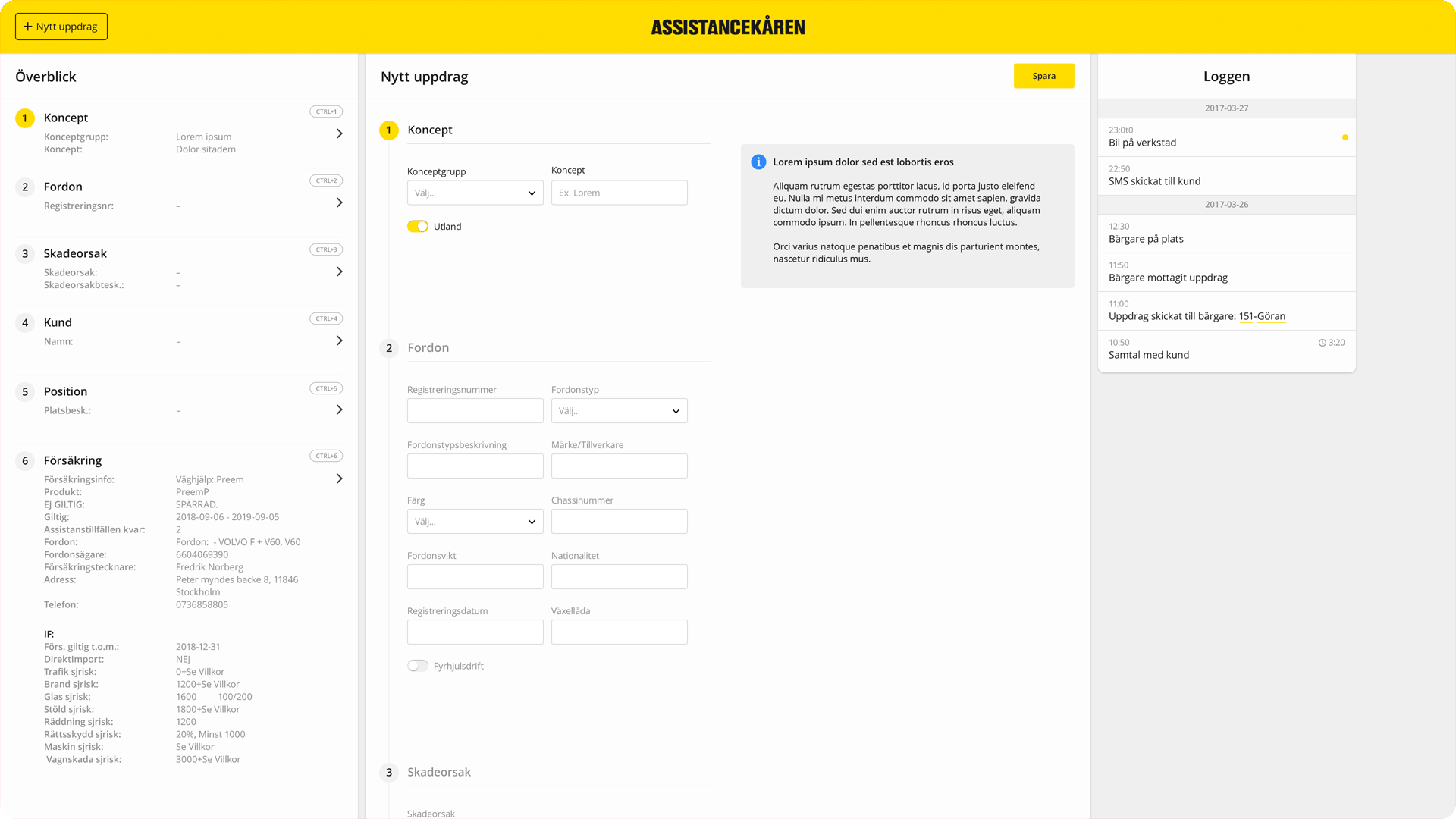1456x819 pixels.
Task: Click the Registreringsdatum field
Action: pos(475,632)
